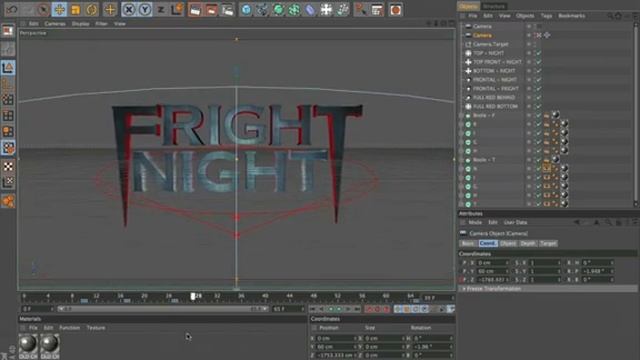Switch to the Basic attributes tab
The height and width of the screenshot is (360, 640).
tap(468, 243)
